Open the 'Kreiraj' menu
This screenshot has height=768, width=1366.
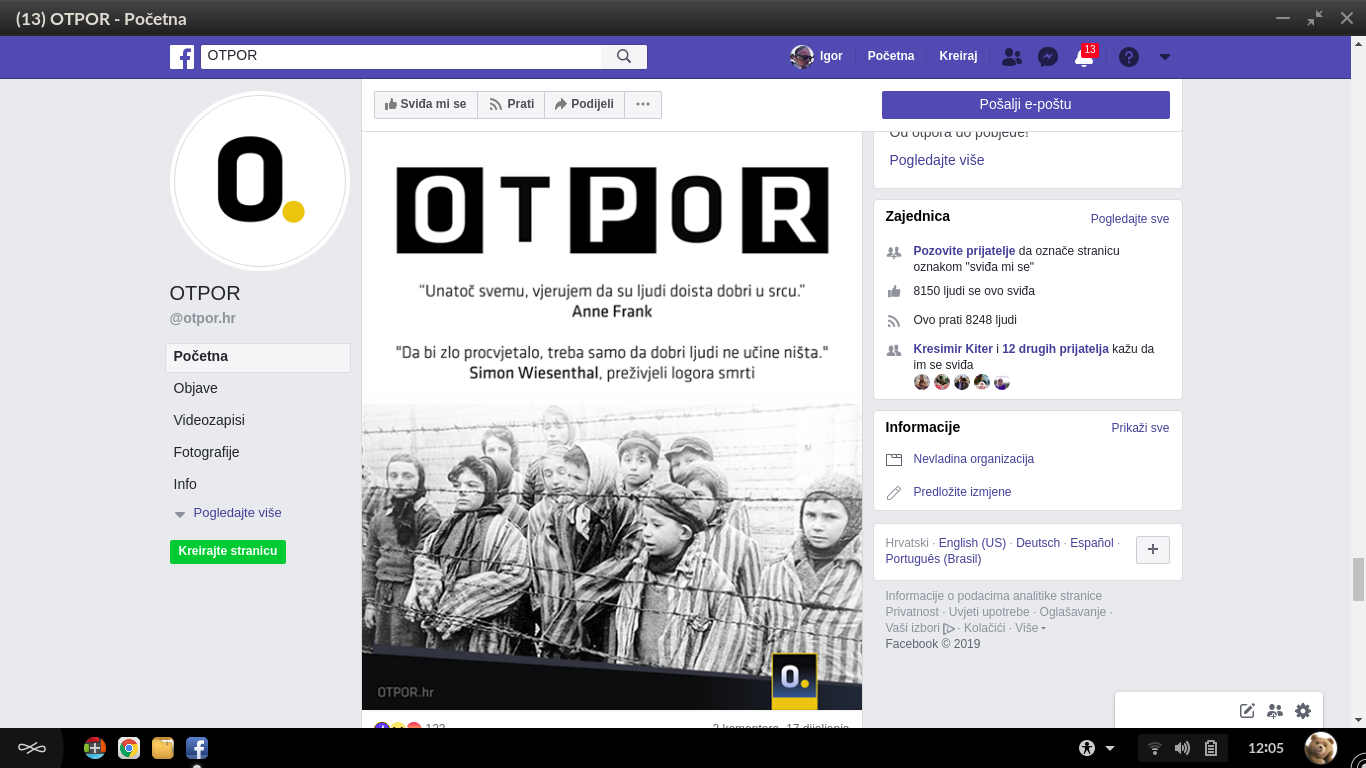[x=958, y=56]
